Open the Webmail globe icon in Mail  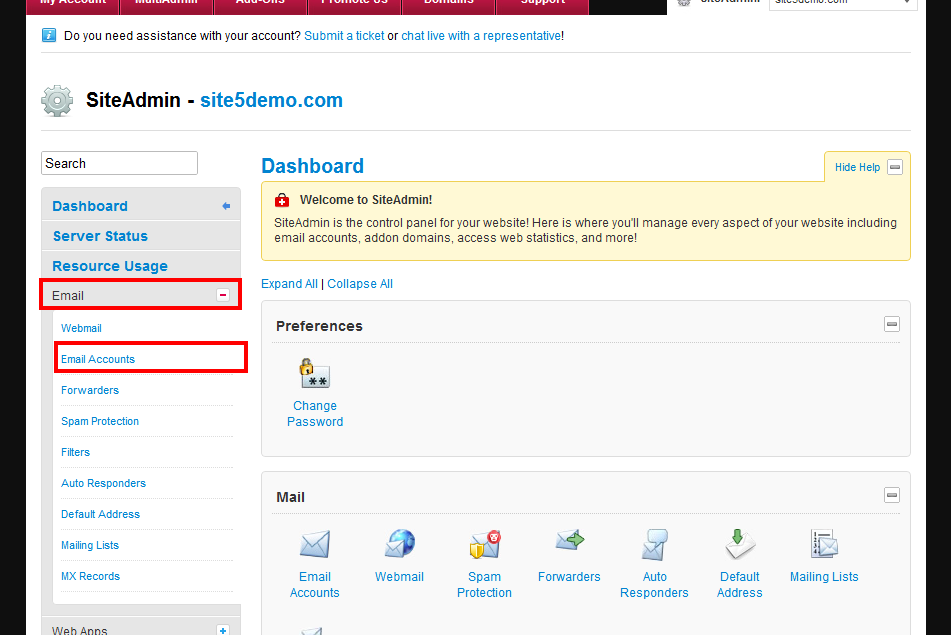pos(400,543)
